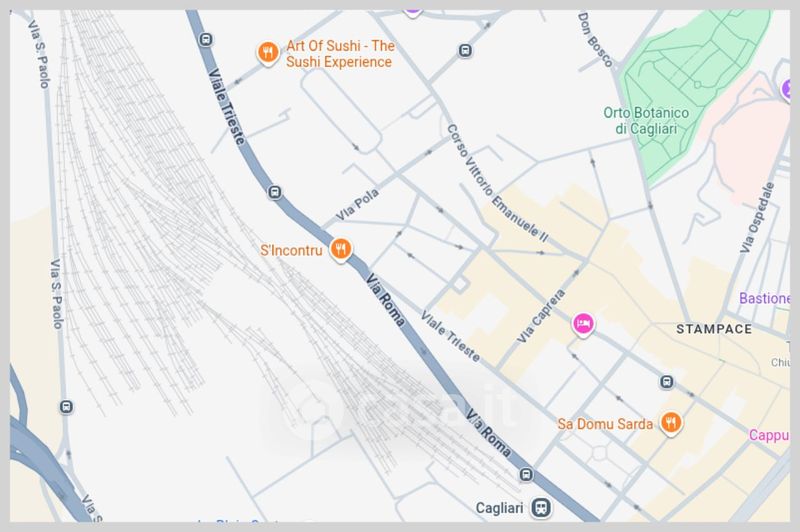
Task: Select the bus stop near Via Pola on Viale Trieste
Action: [274, 192]
